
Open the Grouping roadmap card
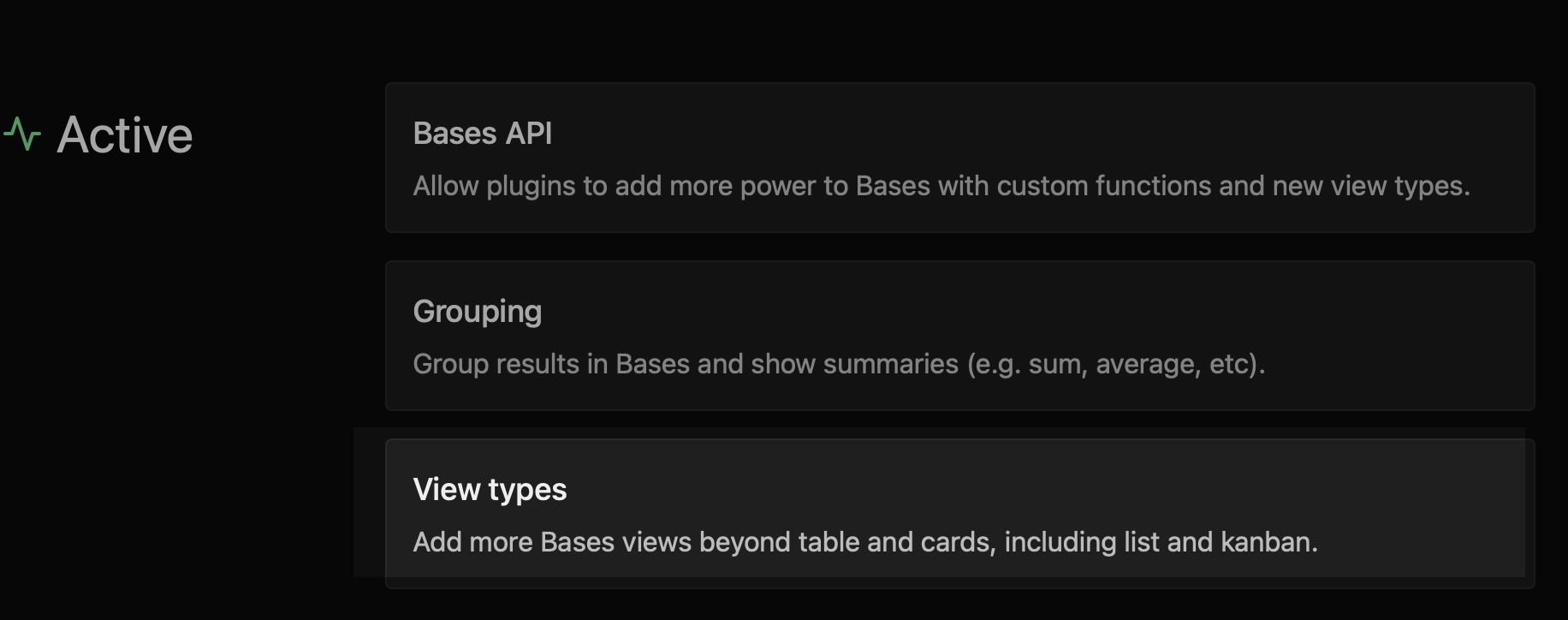pyautogui.click(x=959, y=336)
